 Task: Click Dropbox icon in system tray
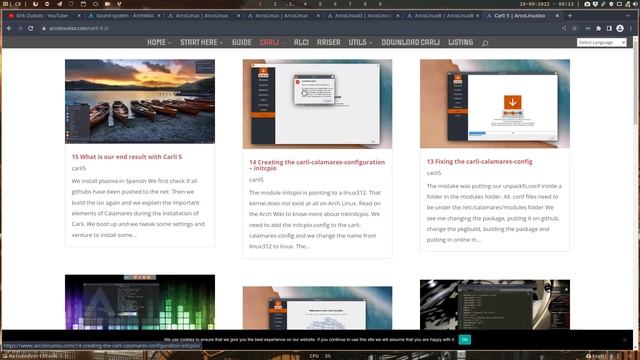pos(595,4)
